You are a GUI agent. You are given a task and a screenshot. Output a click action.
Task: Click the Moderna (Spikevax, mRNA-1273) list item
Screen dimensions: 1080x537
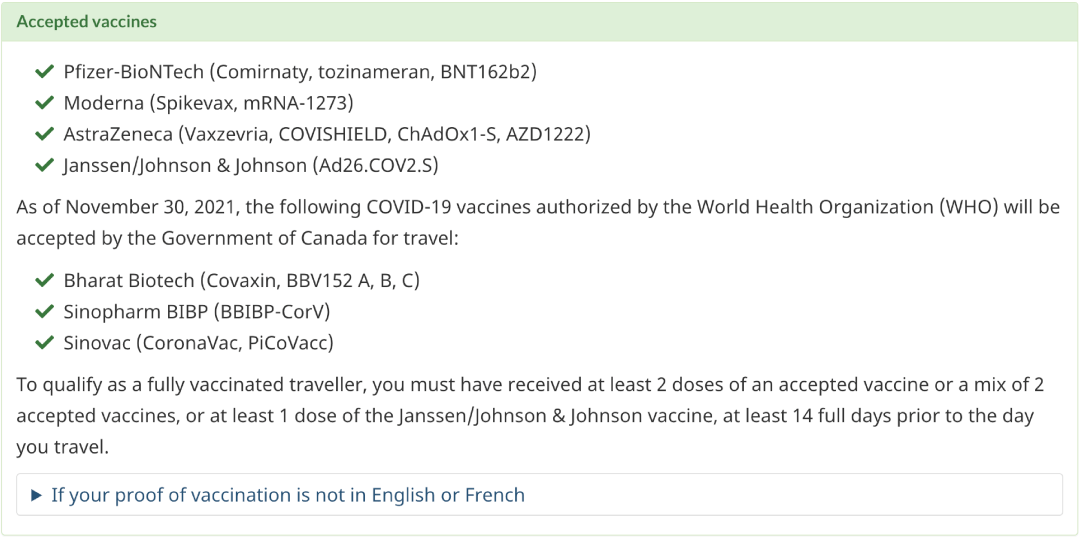[209, 103]
